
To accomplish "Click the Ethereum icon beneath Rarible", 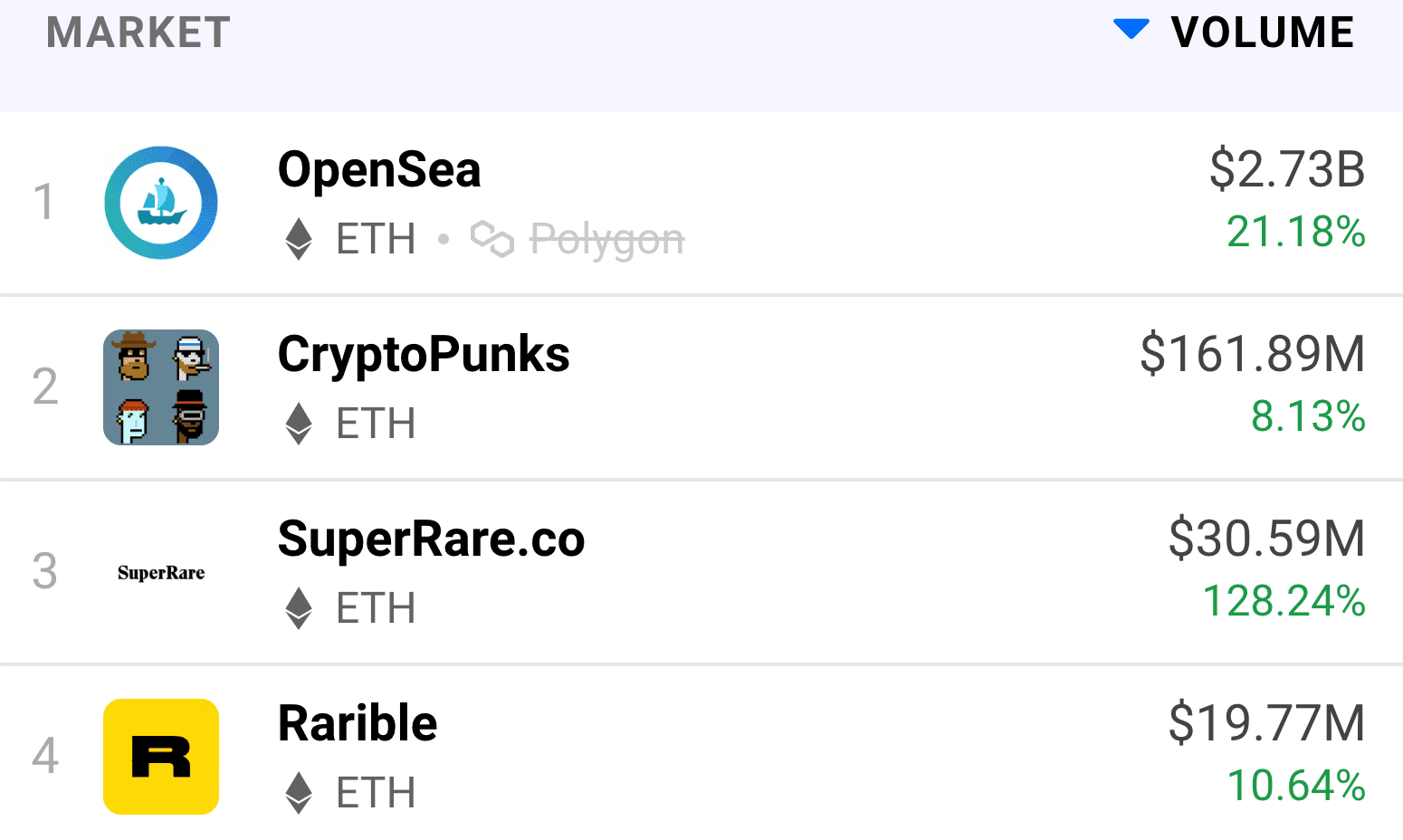I will [299, 793].
